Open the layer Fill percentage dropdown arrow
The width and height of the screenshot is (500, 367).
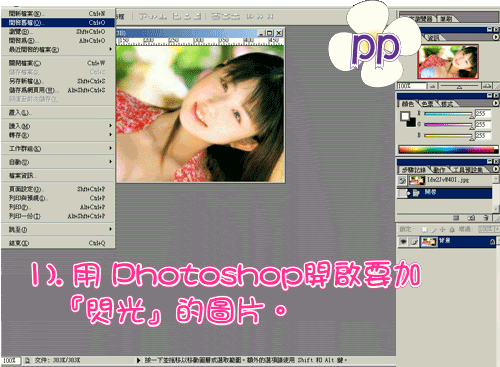[497, 229]
